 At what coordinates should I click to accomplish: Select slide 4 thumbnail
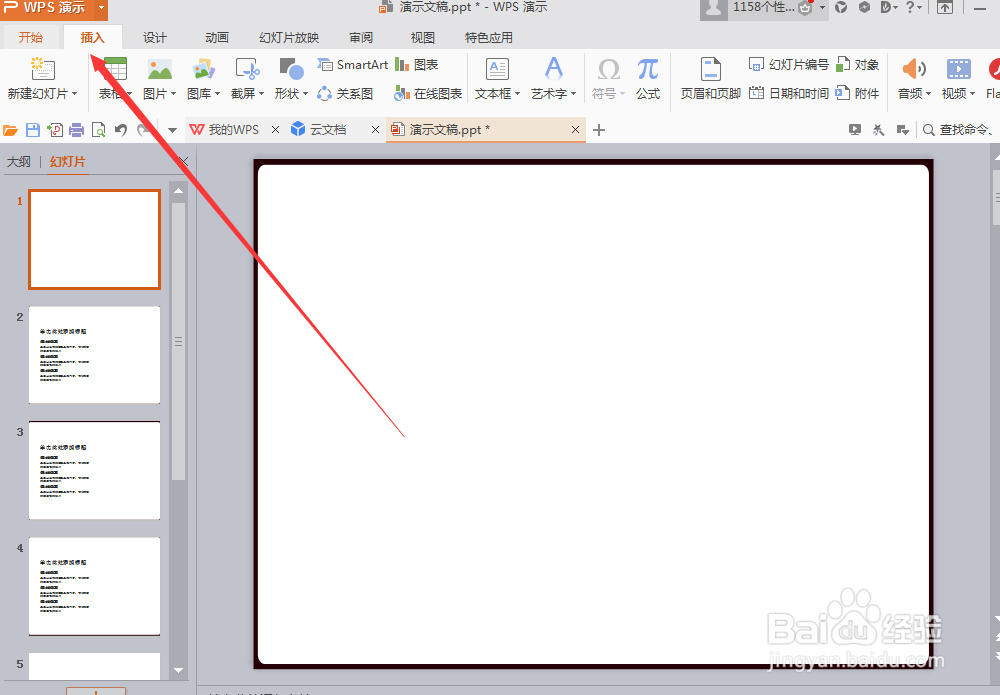pyautogui.click(x=94, y=586)
